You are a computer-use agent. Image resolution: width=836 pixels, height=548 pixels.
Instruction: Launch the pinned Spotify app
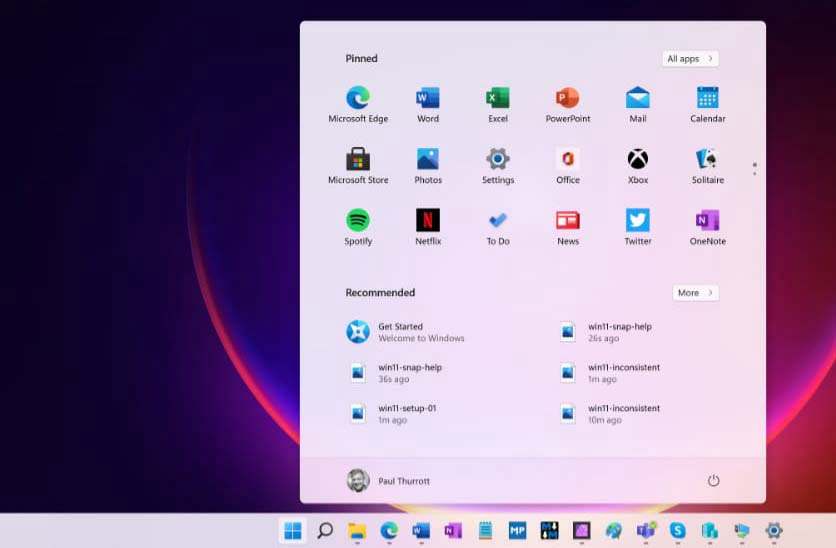pos(358,227)
